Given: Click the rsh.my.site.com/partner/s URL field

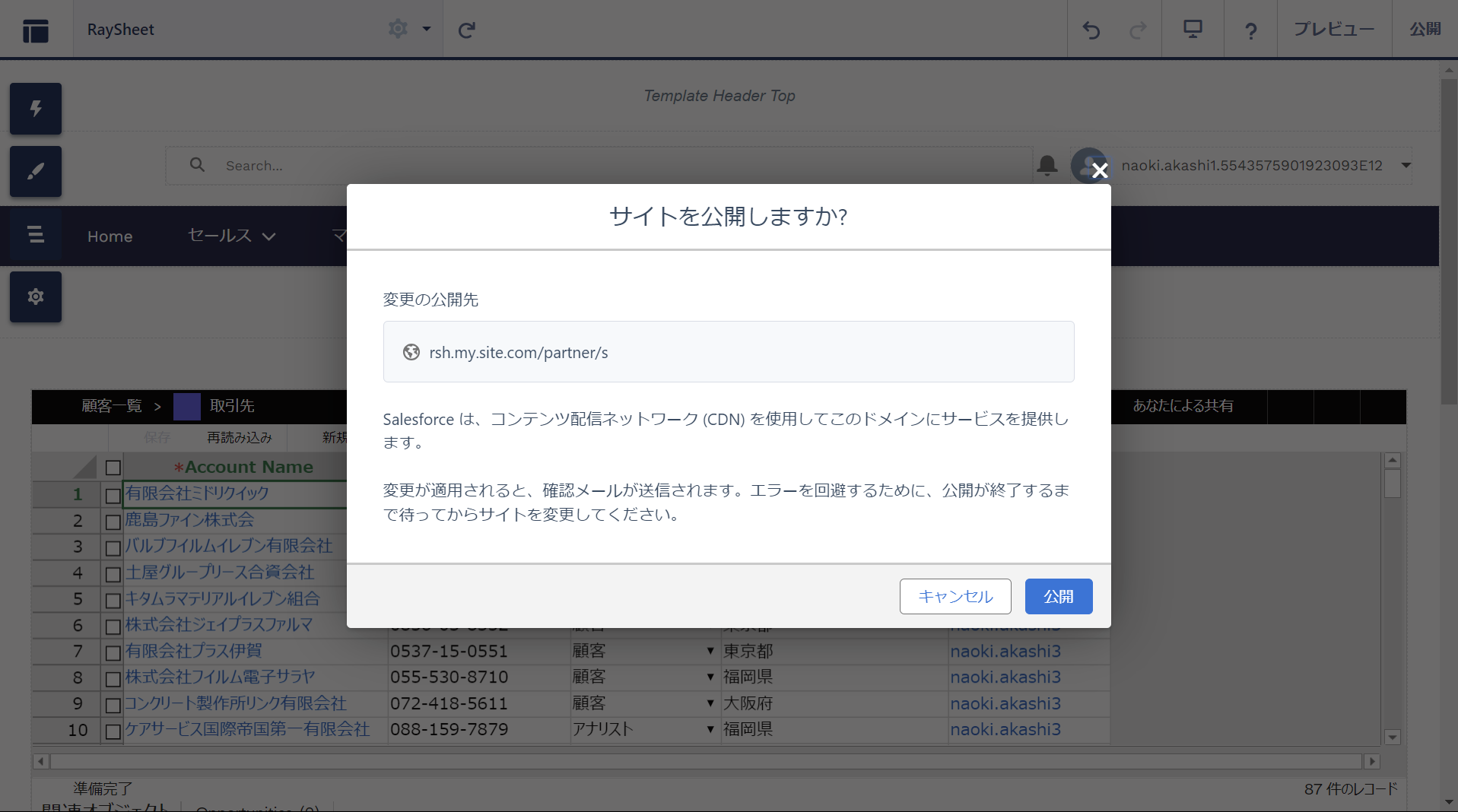Looking at the screenshot, I should click(x=729, y=352).
